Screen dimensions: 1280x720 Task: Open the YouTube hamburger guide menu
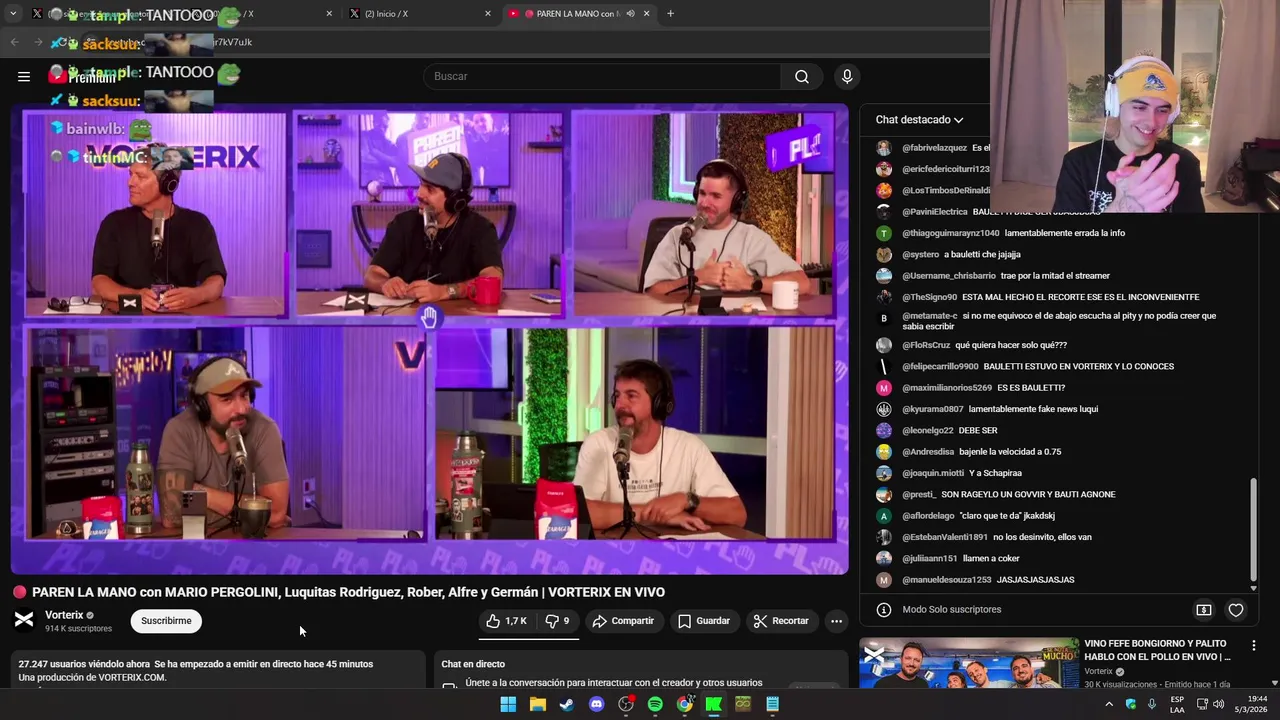pos(24,76)
